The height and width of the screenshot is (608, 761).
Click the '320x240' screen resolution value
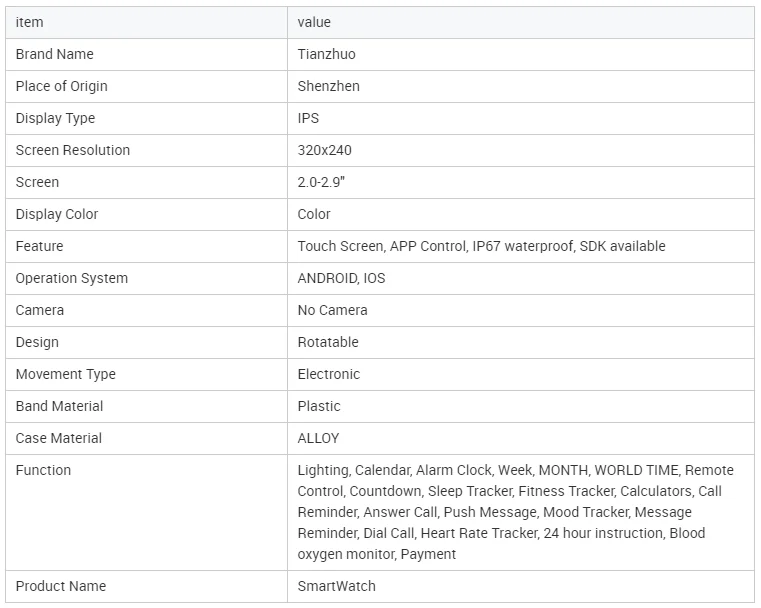point(324,150)
